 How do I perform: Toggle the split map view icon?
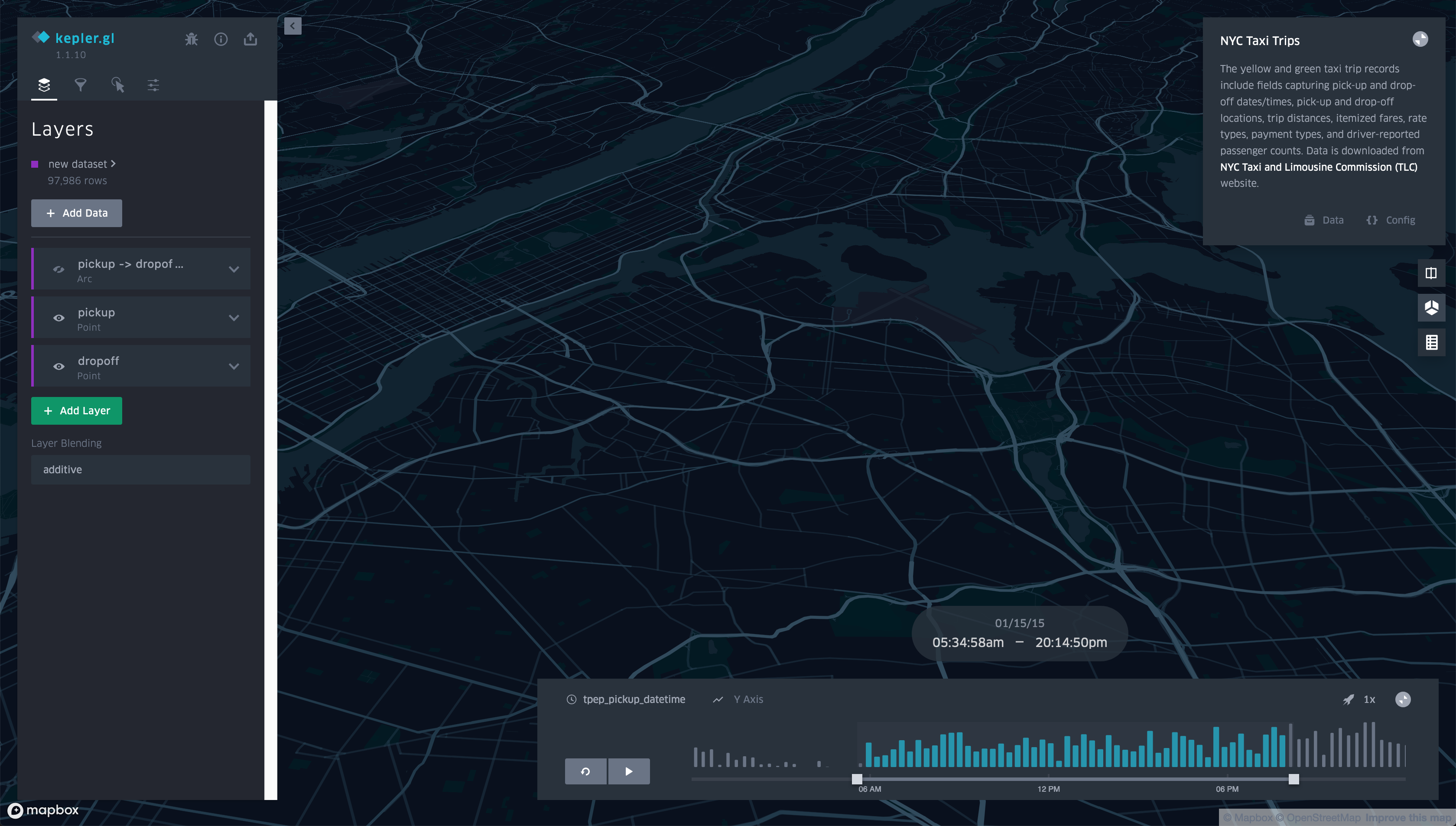pyautogui.click(x=1432, y=273)
